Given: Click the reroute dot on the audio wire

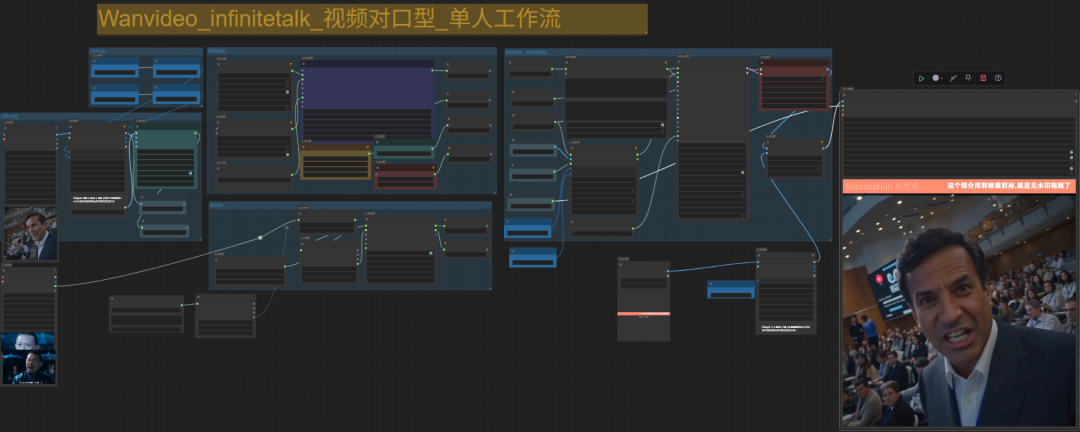Looking at the screenshot, I should click(x=260, y=238).
